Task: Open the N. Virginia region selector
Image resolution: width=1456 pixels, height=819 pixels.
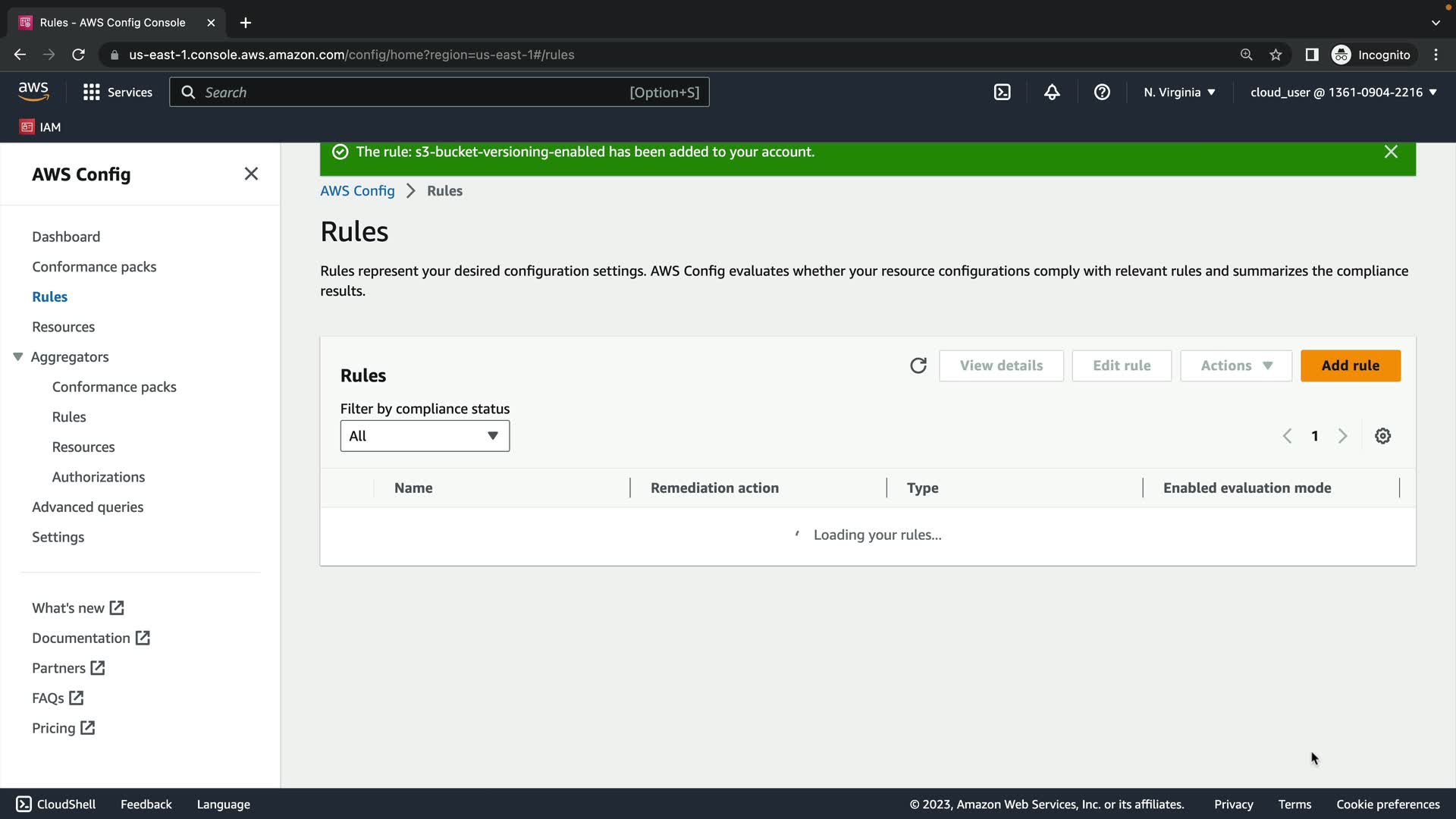Action: (x=1179, y=93)
